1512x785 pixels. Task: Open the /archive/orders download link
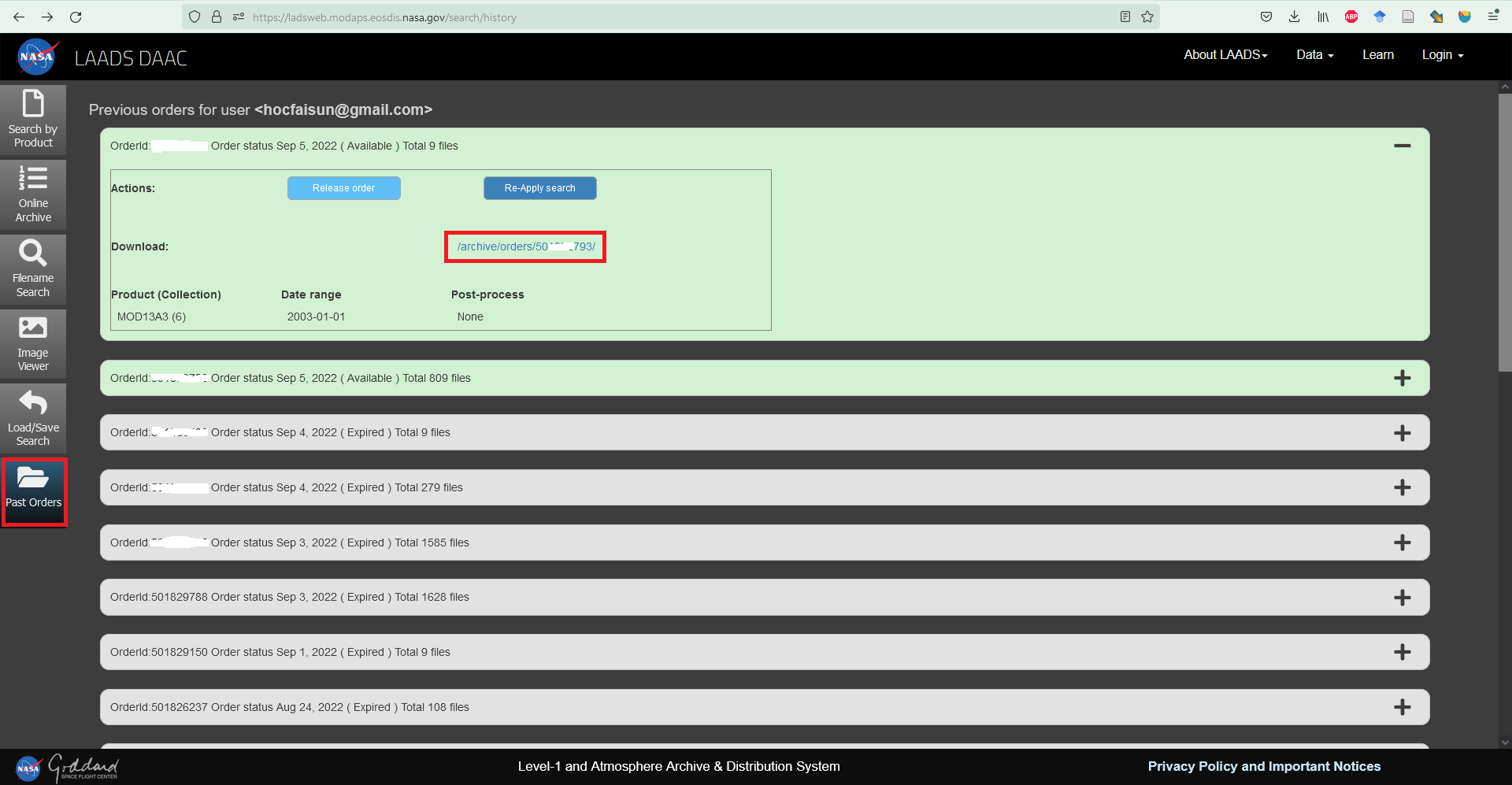(x=526, y=246)
